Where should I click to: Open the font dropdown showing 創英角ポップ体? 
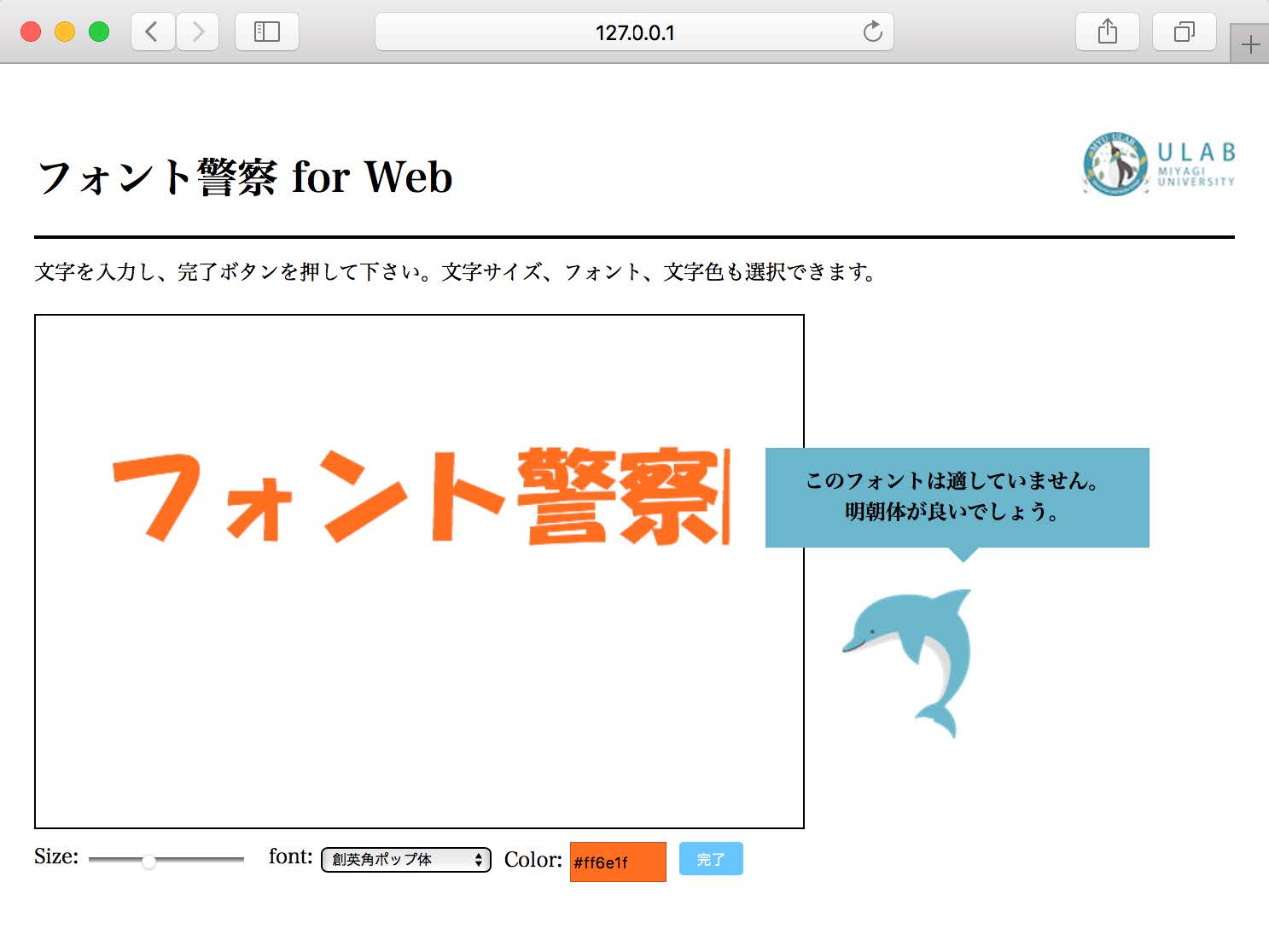click(405, 859)
